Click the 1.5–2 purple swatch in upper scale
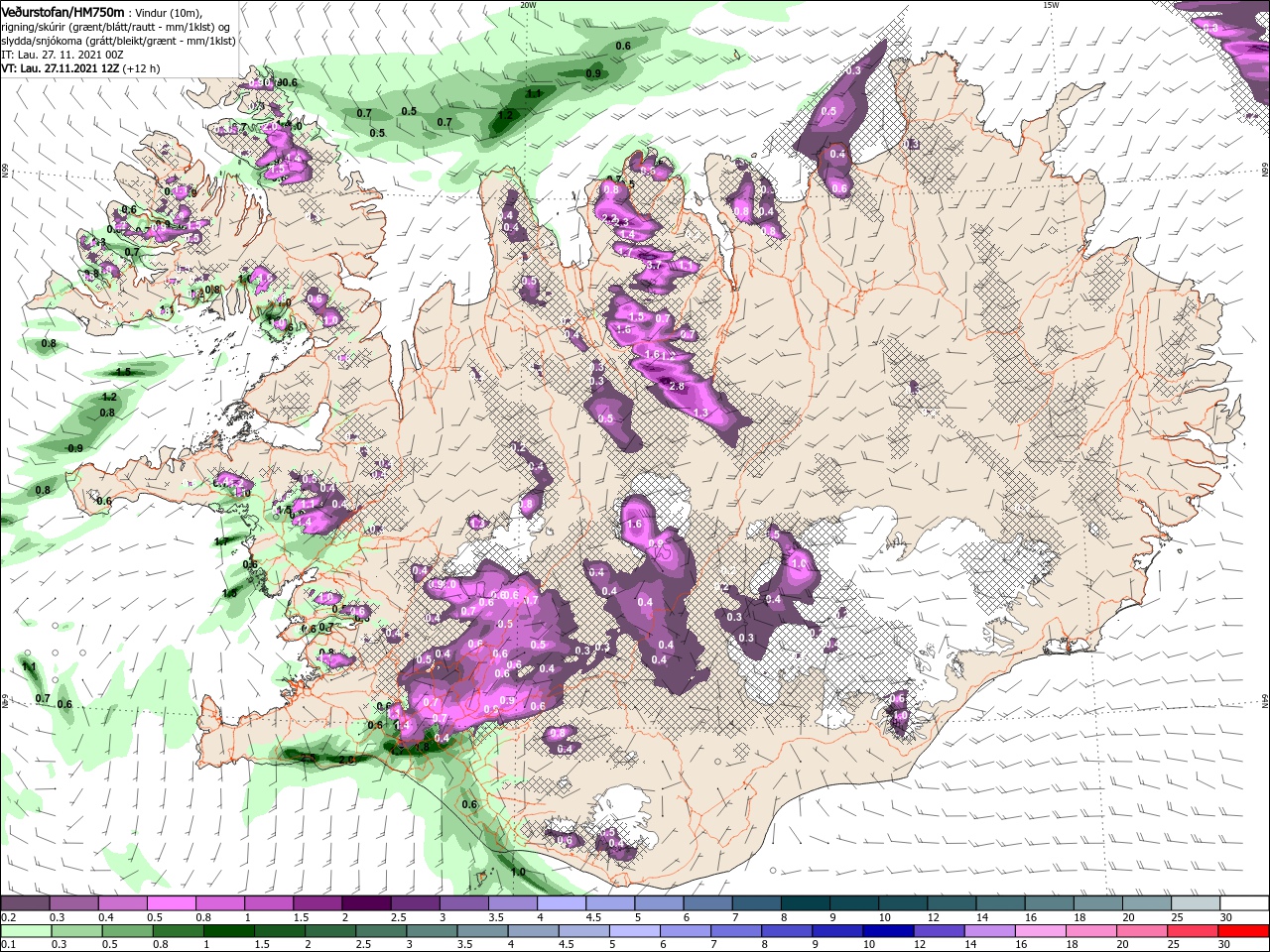The width and height of the screenshot is (1270, 952). coord(317,903)
